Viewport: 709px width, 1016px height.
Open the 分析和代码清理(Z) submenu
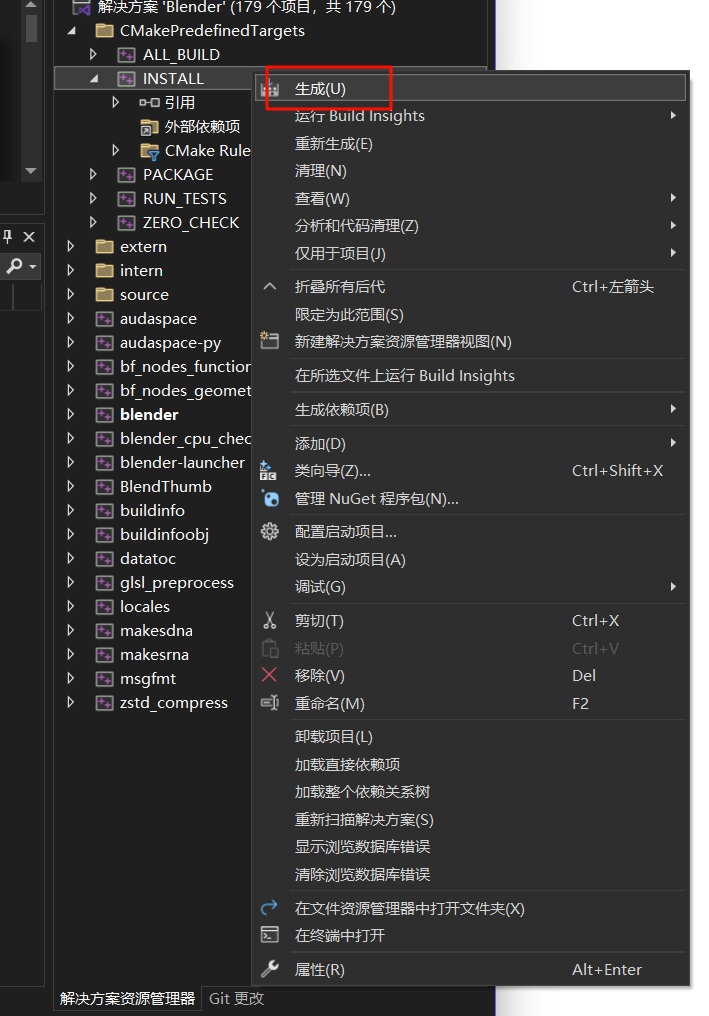[x=471, y=225]
